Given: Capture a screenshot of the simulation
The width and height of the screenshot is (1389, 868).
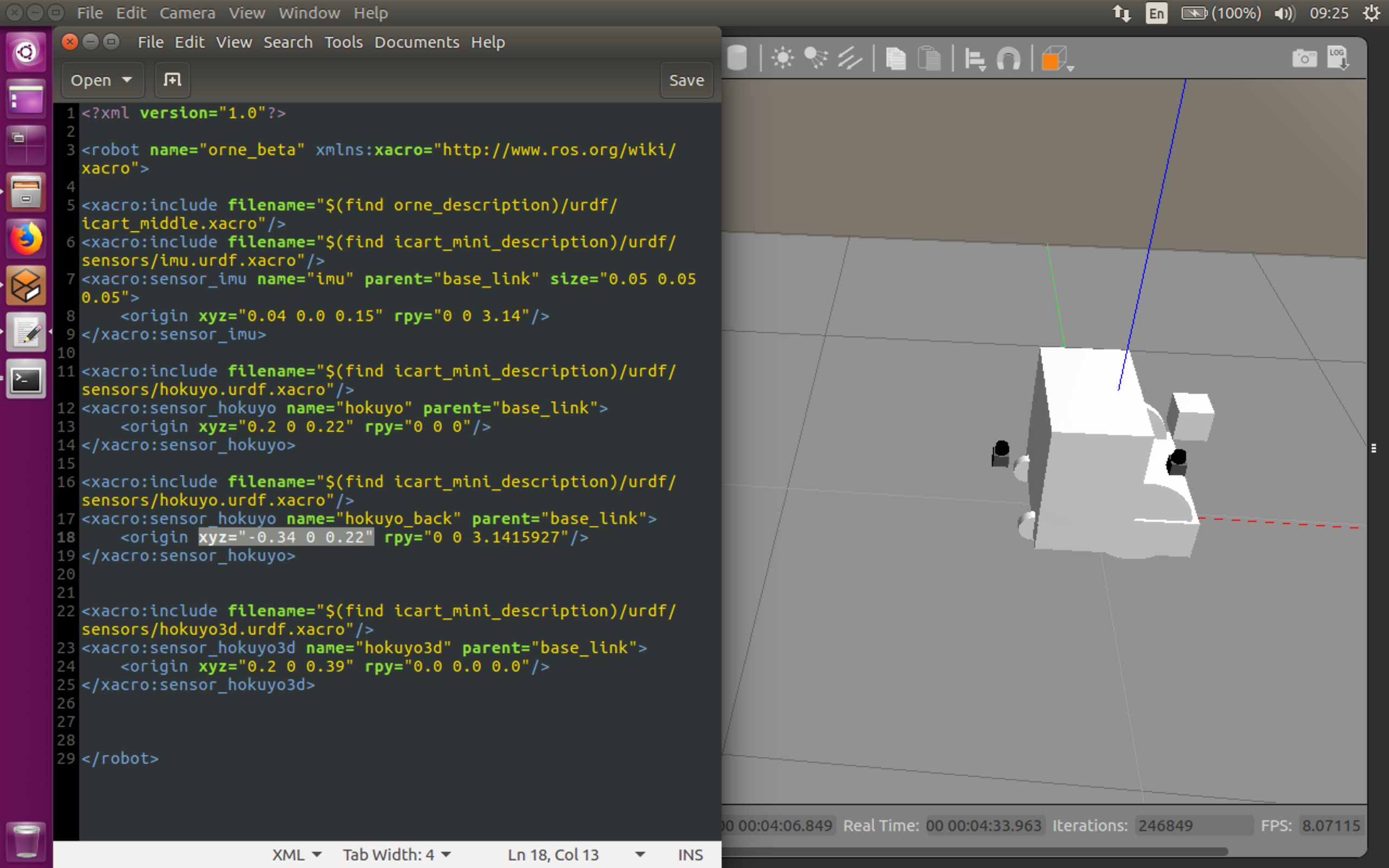Looking at the screenshot, I should click(1304, 57).
